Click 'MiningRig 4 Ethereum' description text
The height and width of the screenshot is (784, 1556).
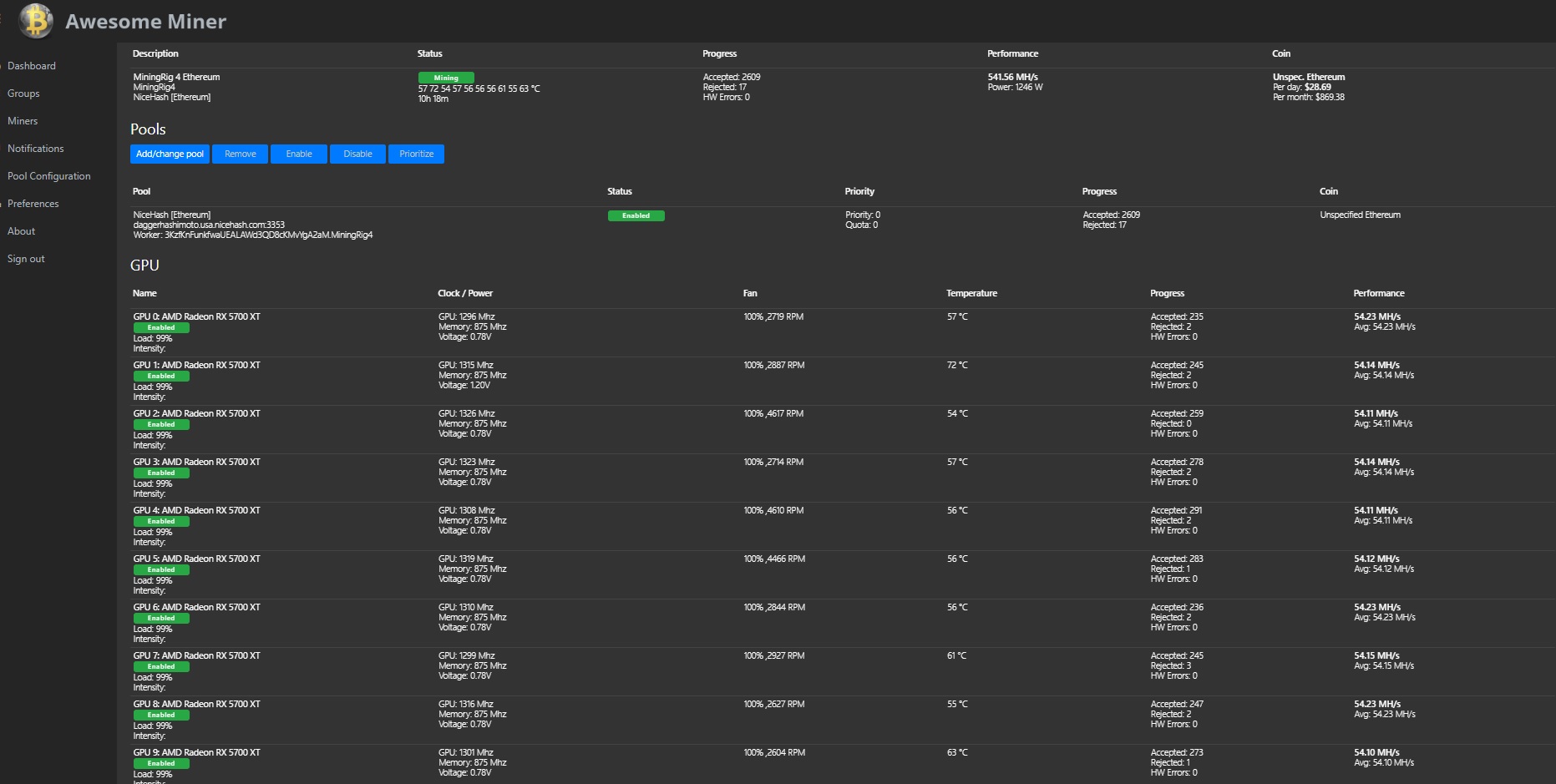point(176,77)
